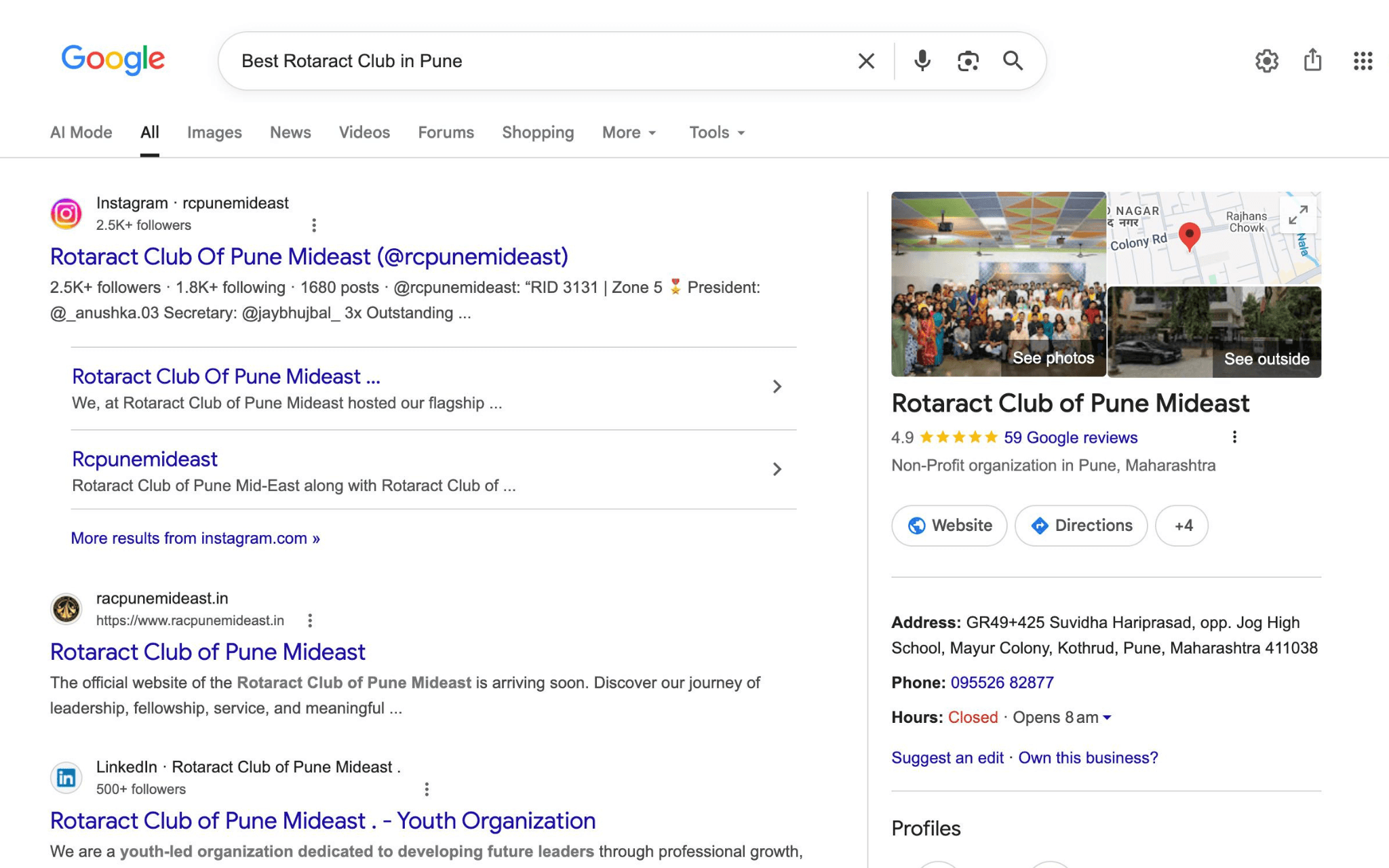The height and width of the screenshot is (868, 1389).
Task: Open the See photos group thumbnail
Action: (998, 284)
